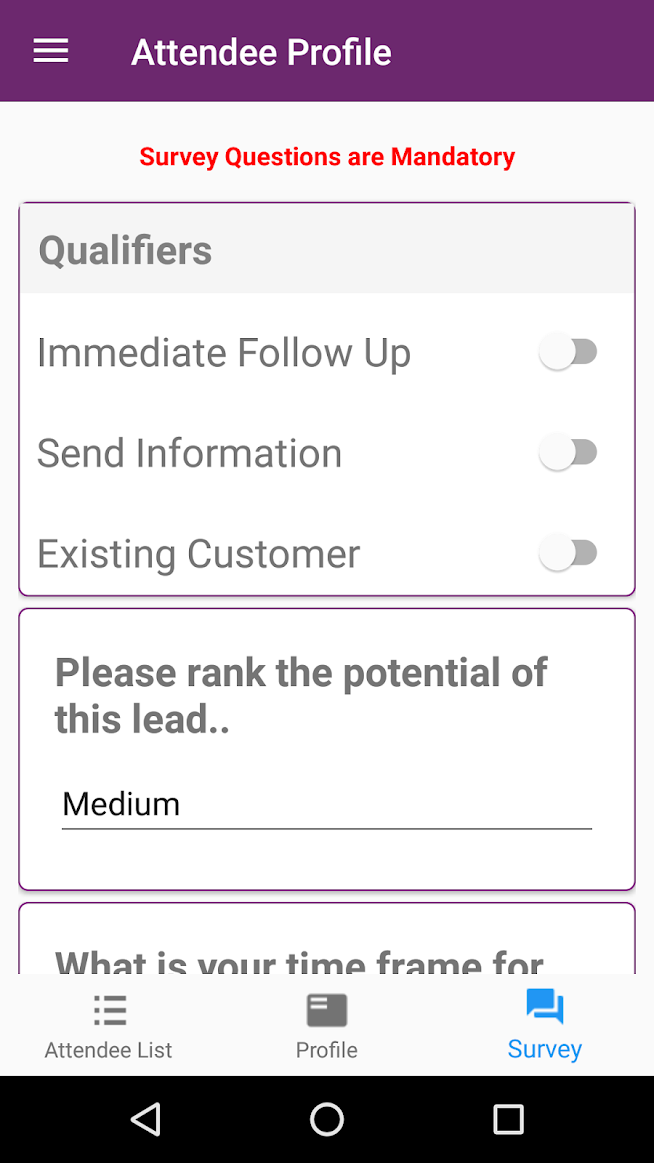The width and height of the screenshot is (654, 1163).
Task: Tap the Profile card icon
Action: (327, 1011)
